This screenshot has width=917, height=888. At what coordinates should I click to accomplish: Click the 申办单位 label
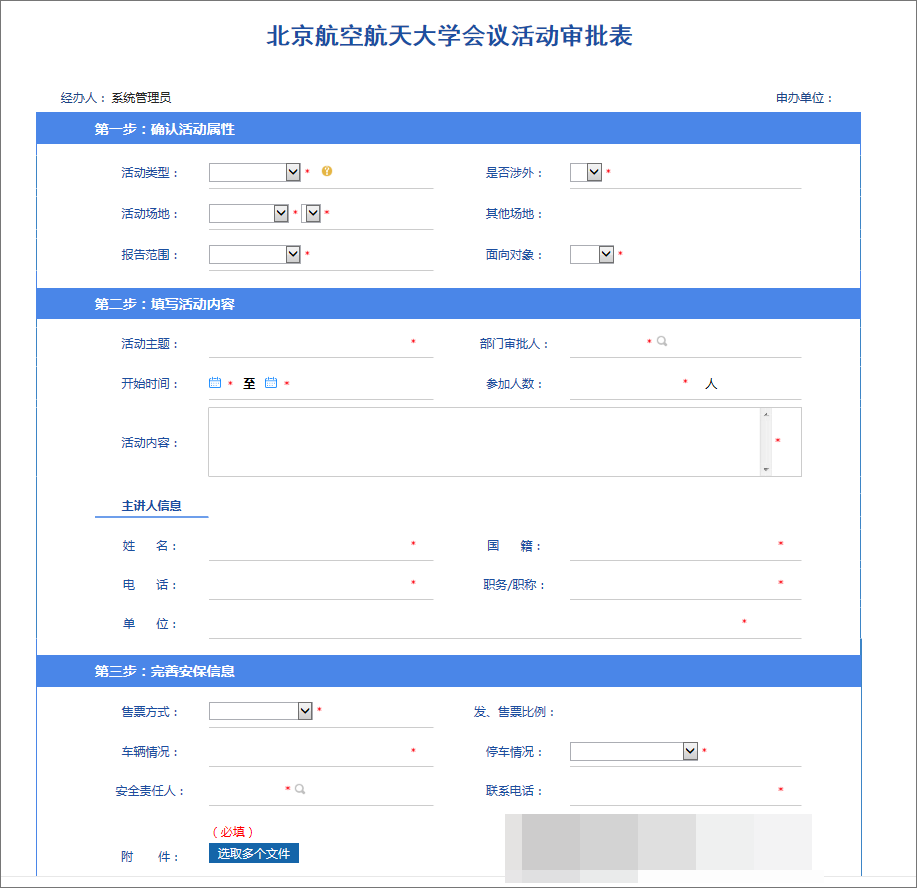[x=804, y=98]
